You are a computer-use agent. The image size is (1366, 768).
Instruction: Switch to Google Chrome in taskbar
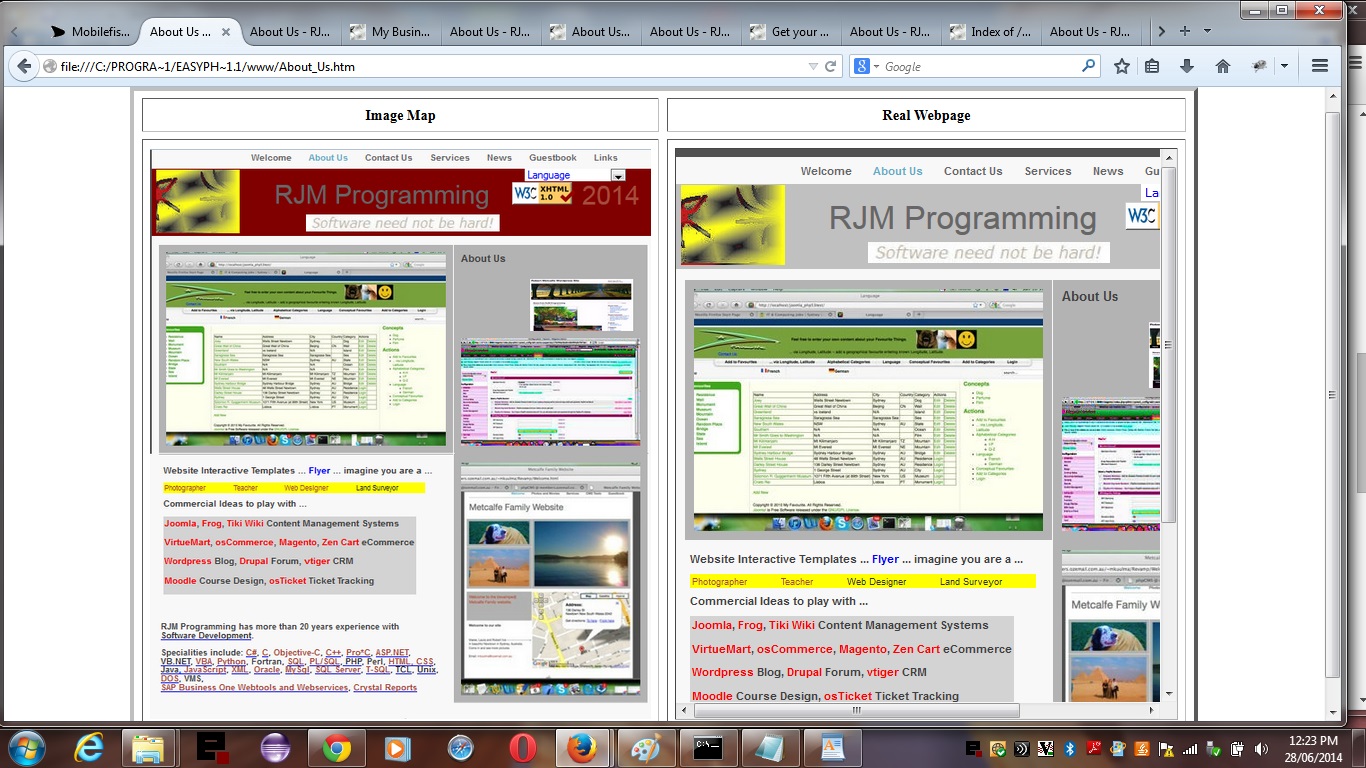point(336,747)
